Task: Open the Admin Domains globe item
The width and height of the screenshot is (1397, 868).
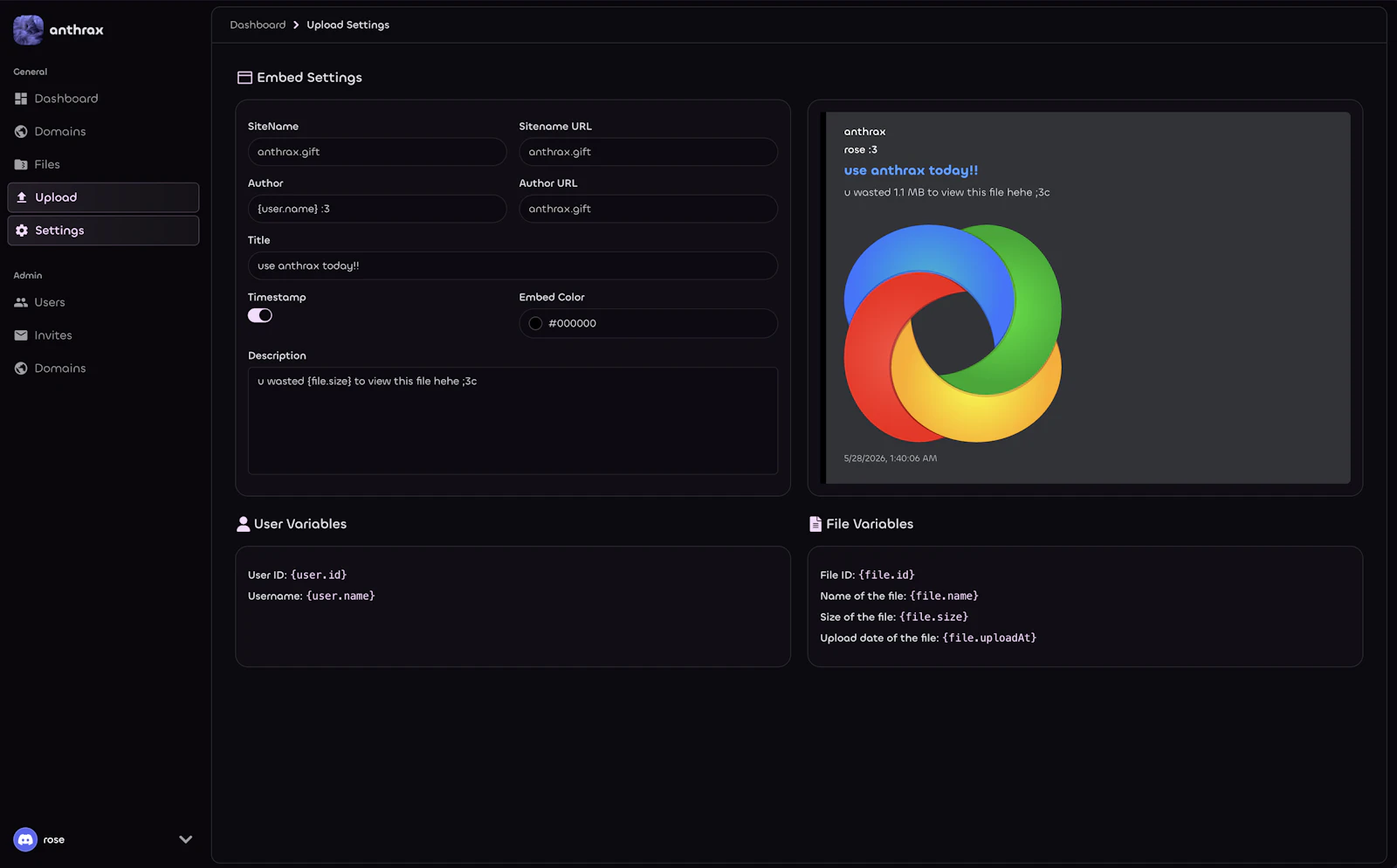Action: click(x=21, y=369)
